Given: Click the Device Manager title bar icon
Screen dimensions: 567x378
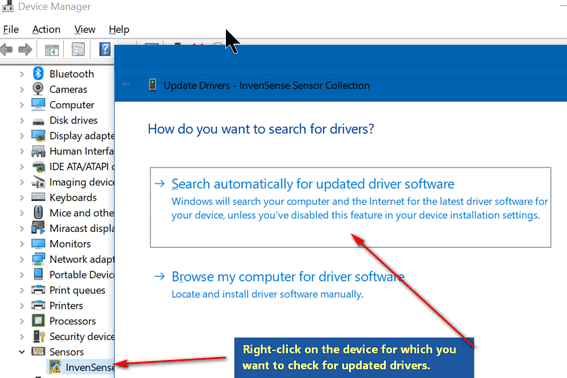Looking at the screenshot, I should point(8,6).
